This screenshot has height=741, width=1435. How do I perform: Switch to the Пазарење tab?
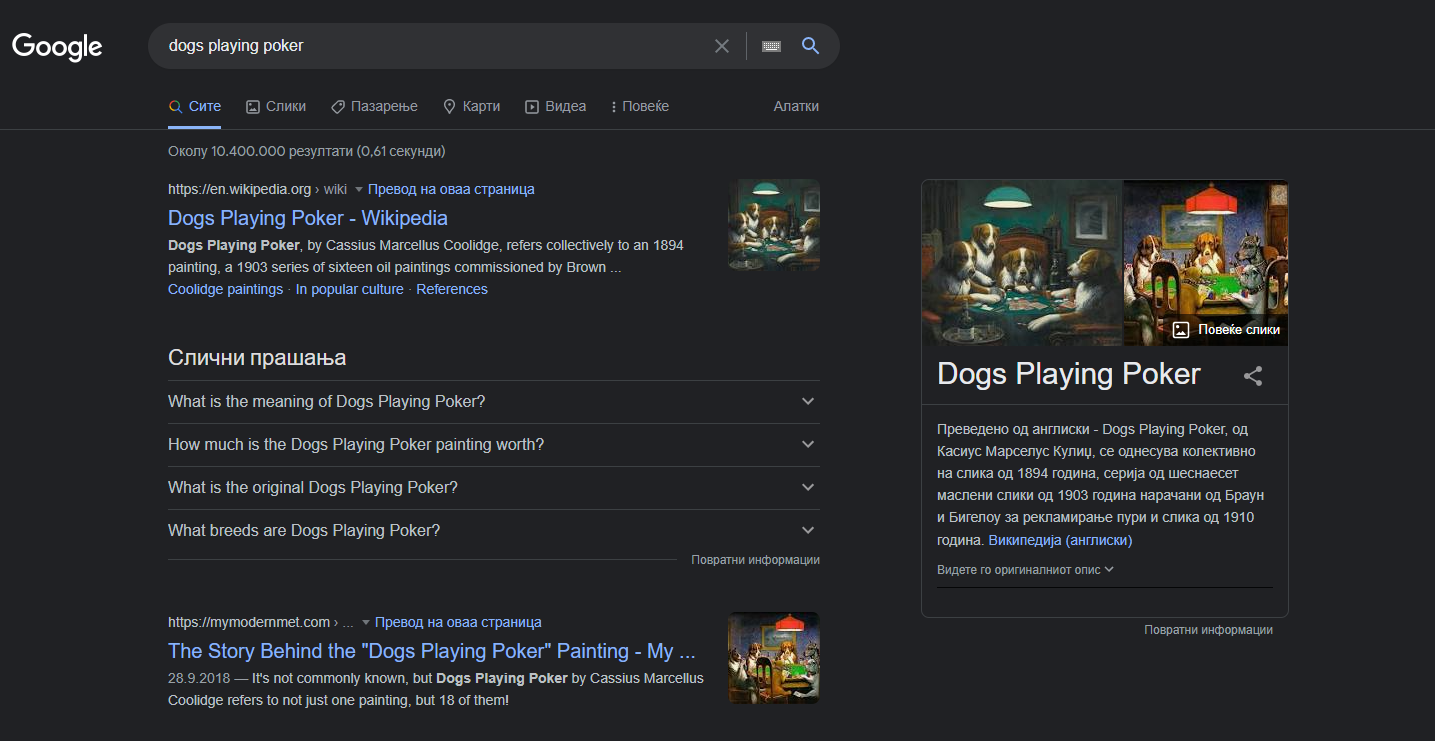coord(374,106)
